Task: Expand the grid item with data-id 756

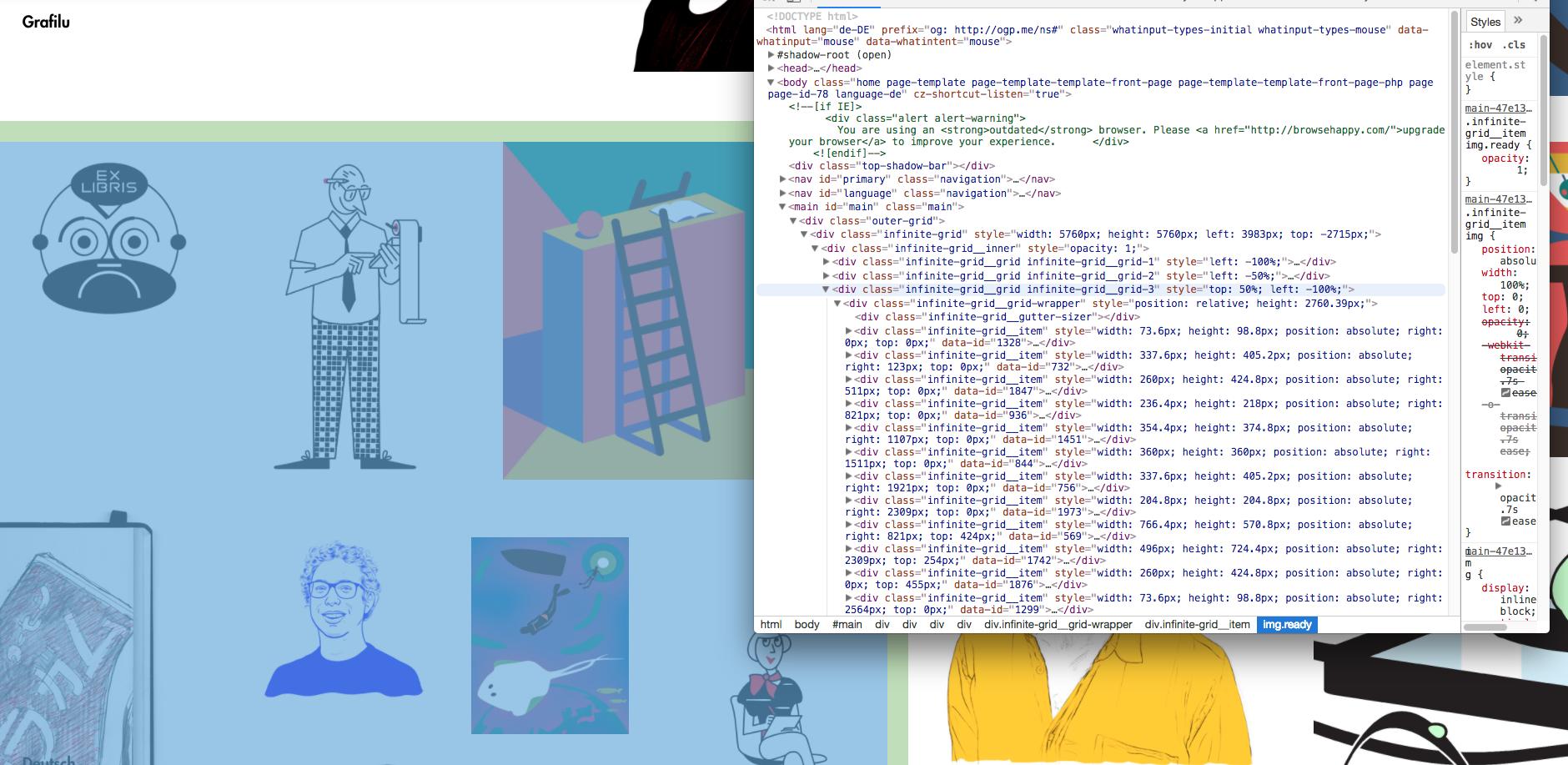Action: click(849, 476)
